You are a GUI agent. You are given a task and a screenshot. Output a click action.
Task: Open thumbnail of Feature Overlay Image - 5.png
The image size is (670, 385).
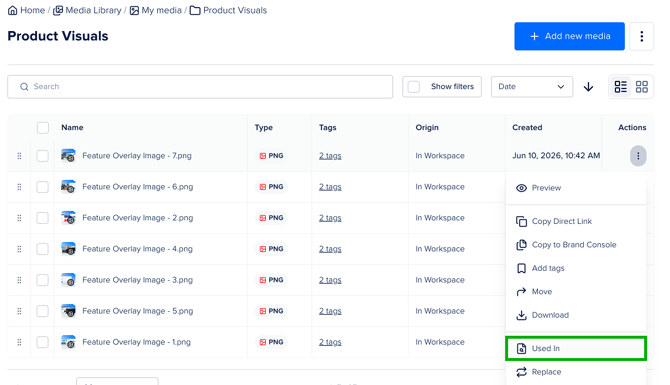click(68, 311)
